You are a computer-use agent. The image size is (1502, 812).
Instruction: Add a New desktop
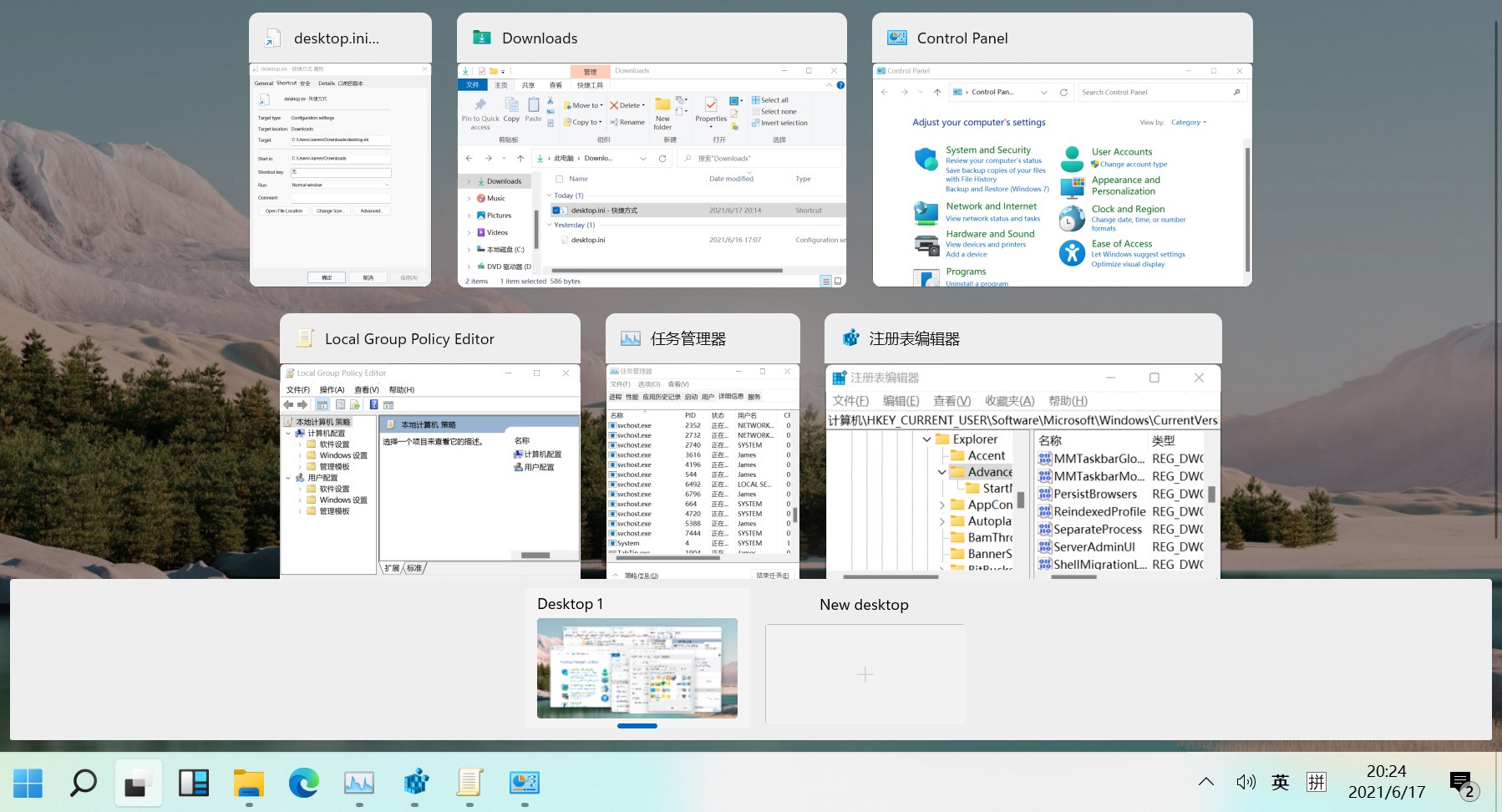865,673
